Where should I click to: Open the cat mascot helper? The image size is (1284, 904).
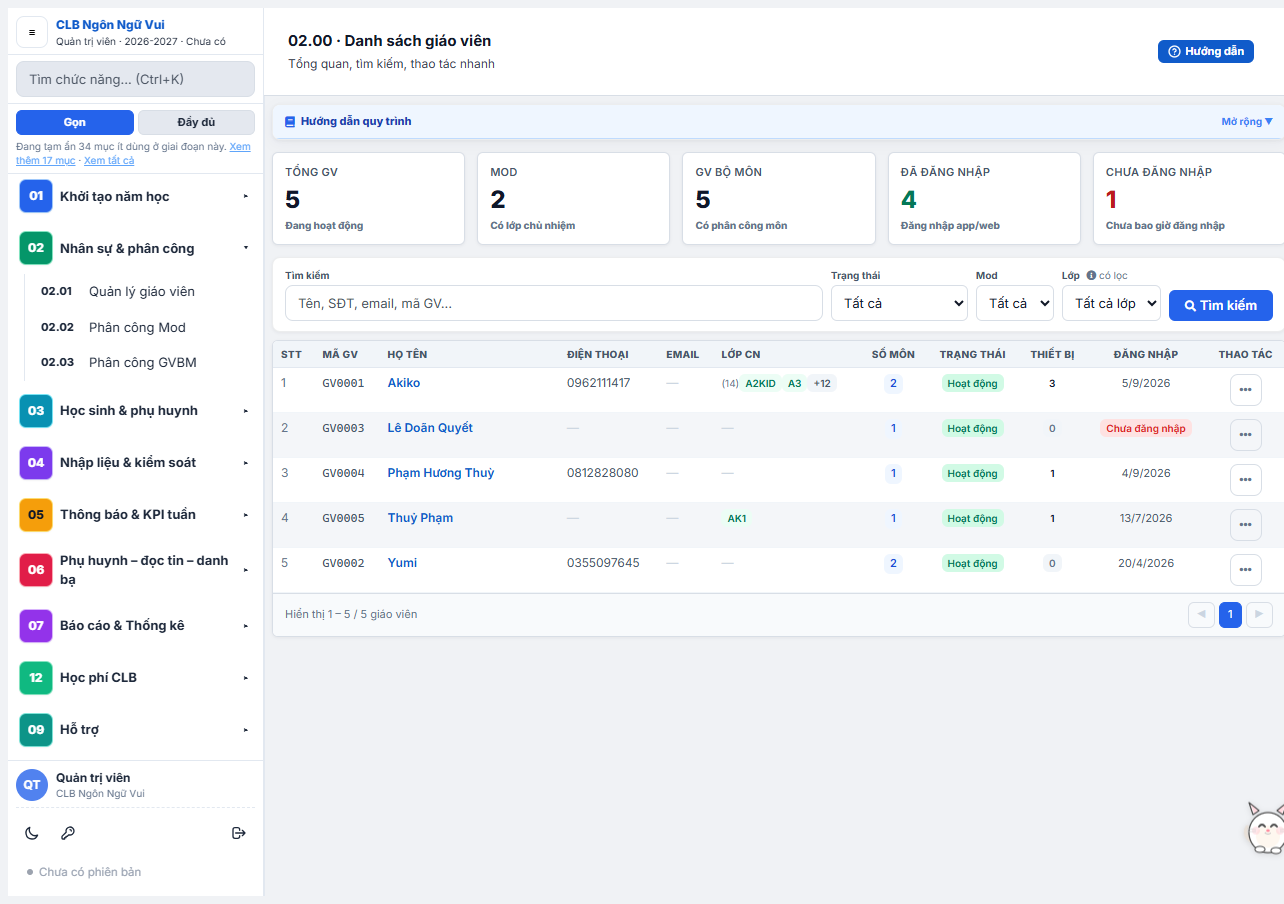coord(1265,827)
